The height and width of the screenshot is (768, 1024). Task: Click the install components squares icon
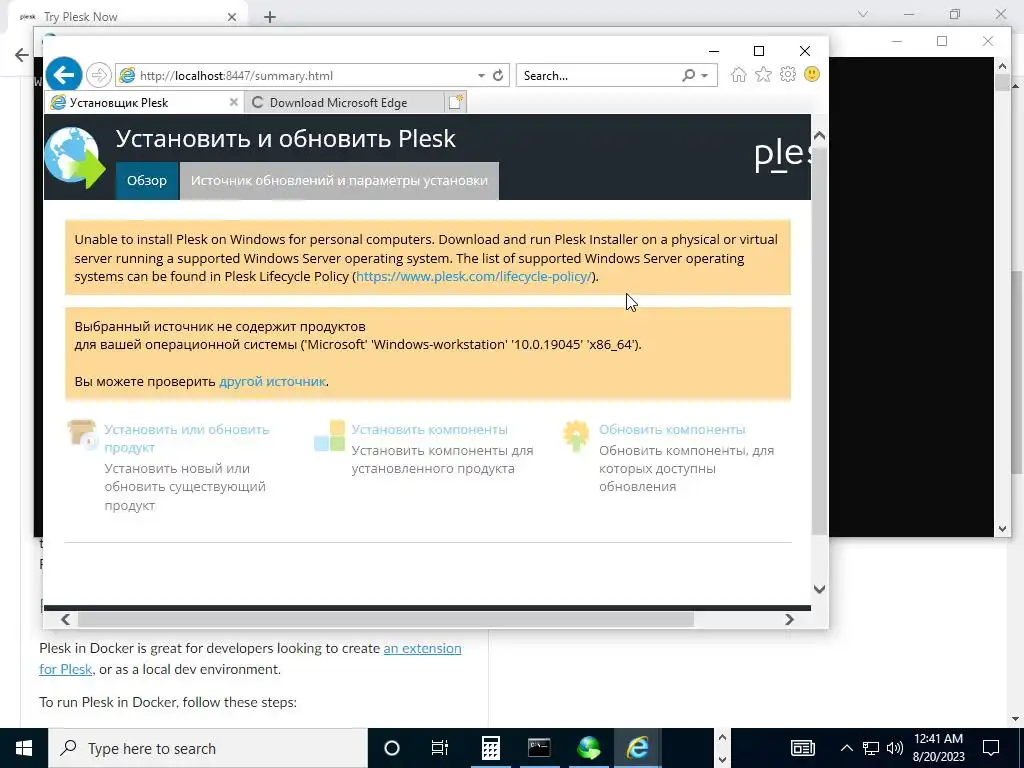[x=329, y=436]
